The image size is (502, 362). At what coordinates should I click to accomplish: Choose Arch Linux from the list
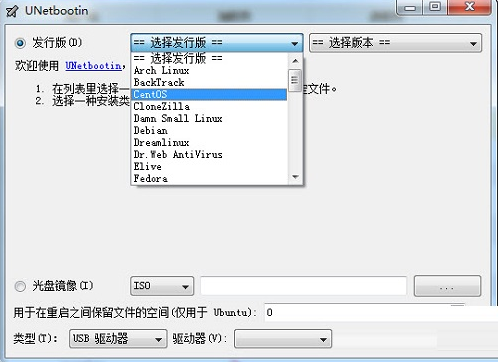[209, 71]
